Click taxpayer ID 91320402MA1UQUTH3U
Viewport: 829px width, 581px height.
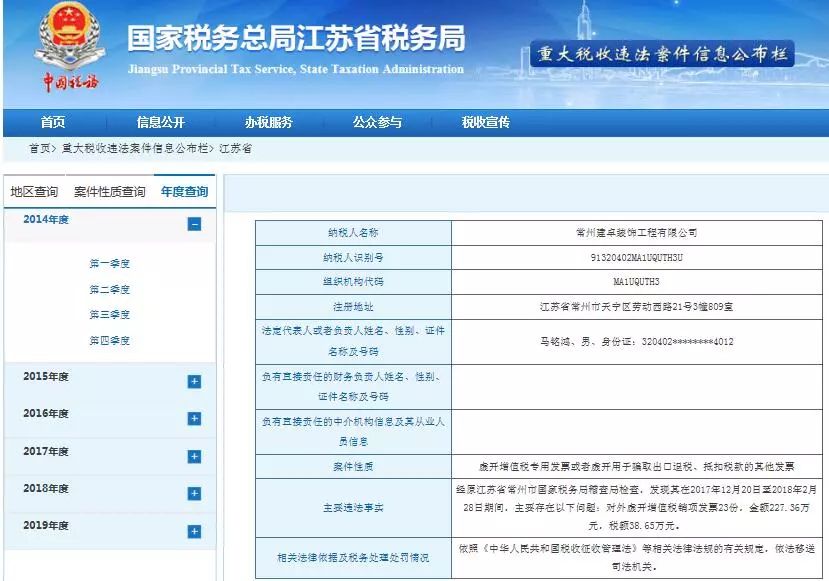pyautogui.click(x=637, y=257)
